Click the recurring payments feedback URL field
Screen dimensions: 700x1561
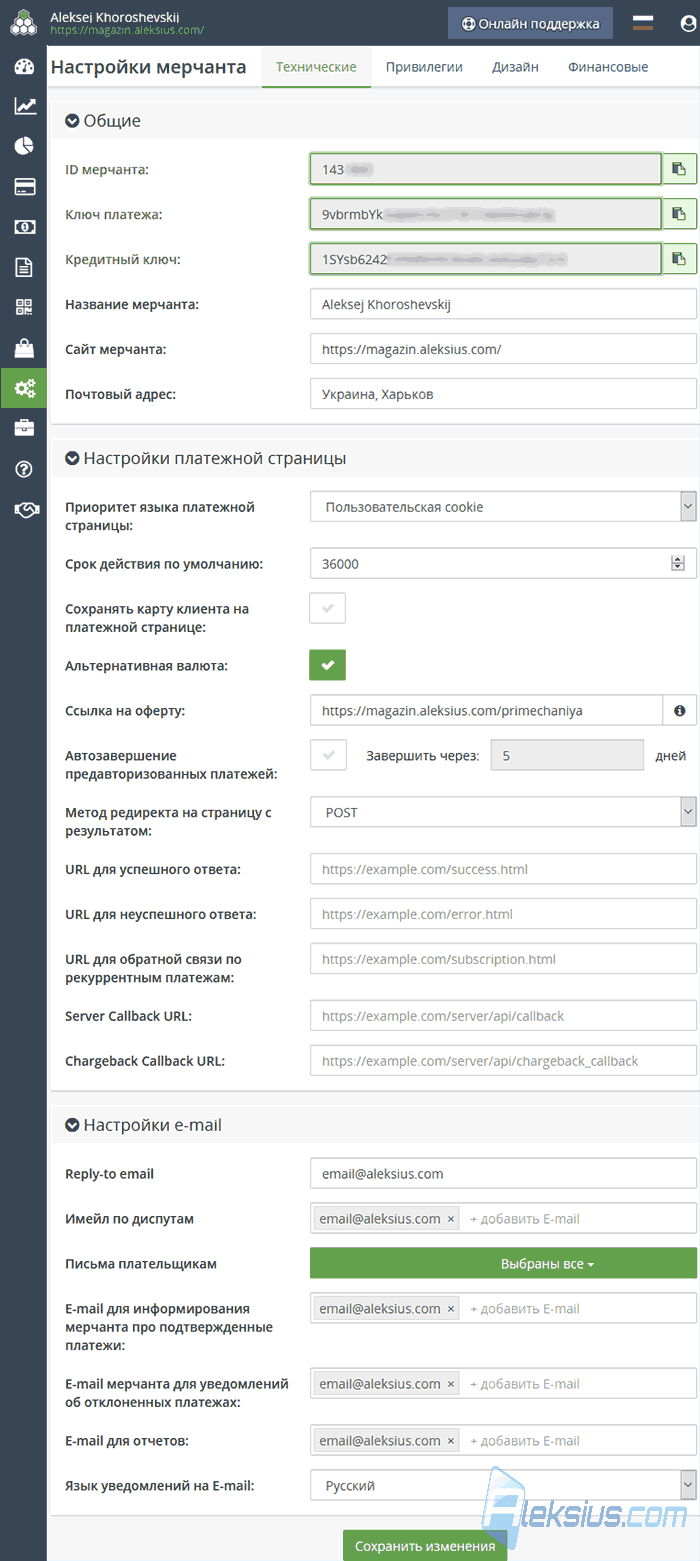[503, 959]
